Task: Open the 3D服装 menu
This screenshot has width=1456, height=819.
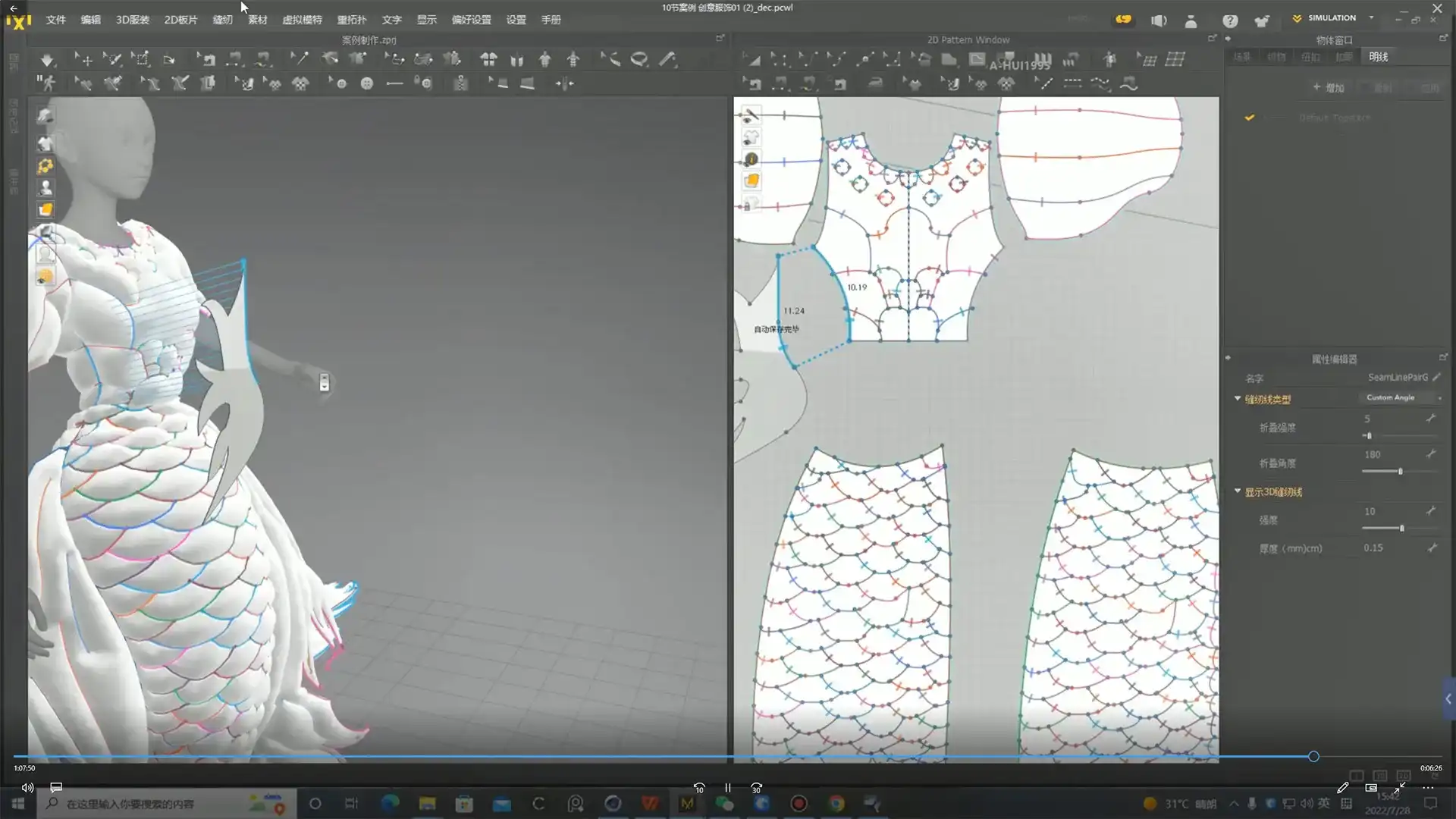Action: (x=132, y=20)
